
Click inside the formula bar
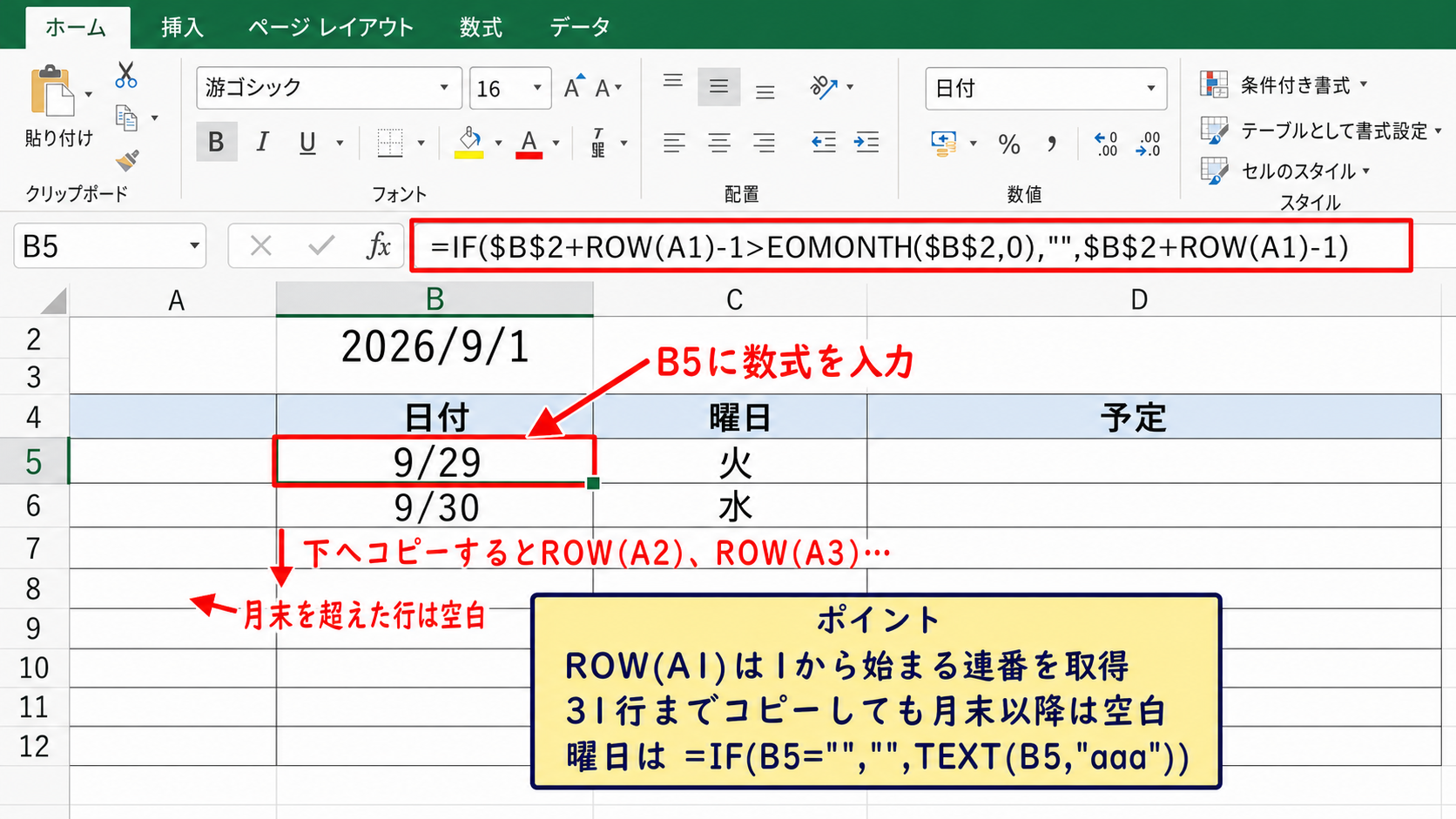pyautogui.click(x=911, y=246)
